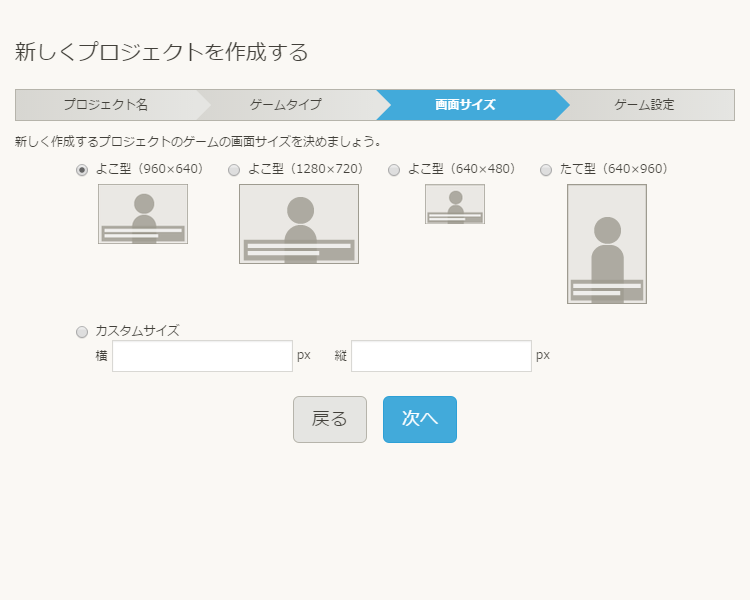This screenshot has height=600, width=750.
Task: Select よこ型 (1280×720) radio button
Action: pyautogui.click(x=234, y=170)
